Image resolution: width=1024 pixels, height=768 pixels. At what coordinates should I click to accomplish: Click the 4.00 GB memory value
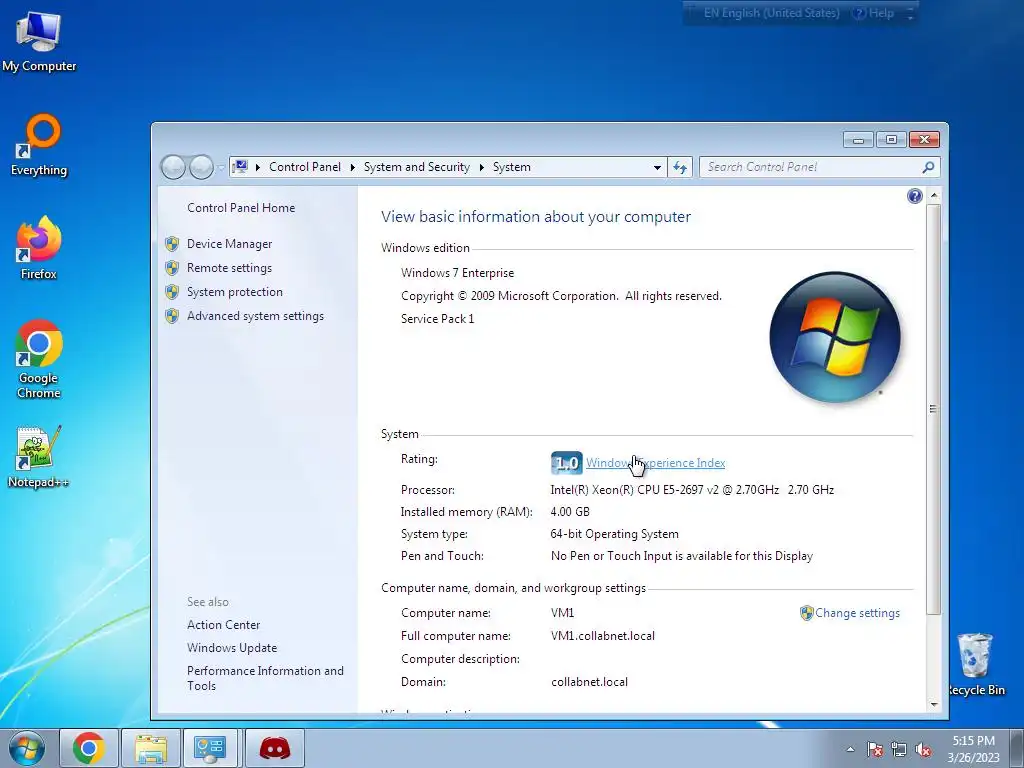click(570, 512)
